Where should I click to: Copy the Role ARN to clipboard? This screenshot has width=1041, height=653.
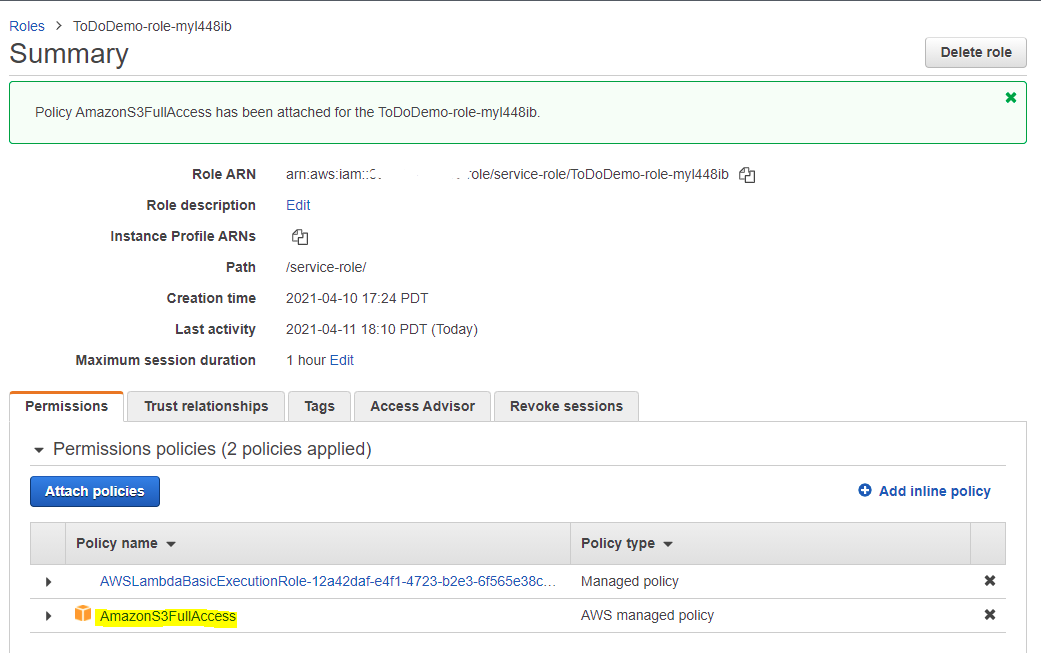(747, 175)
